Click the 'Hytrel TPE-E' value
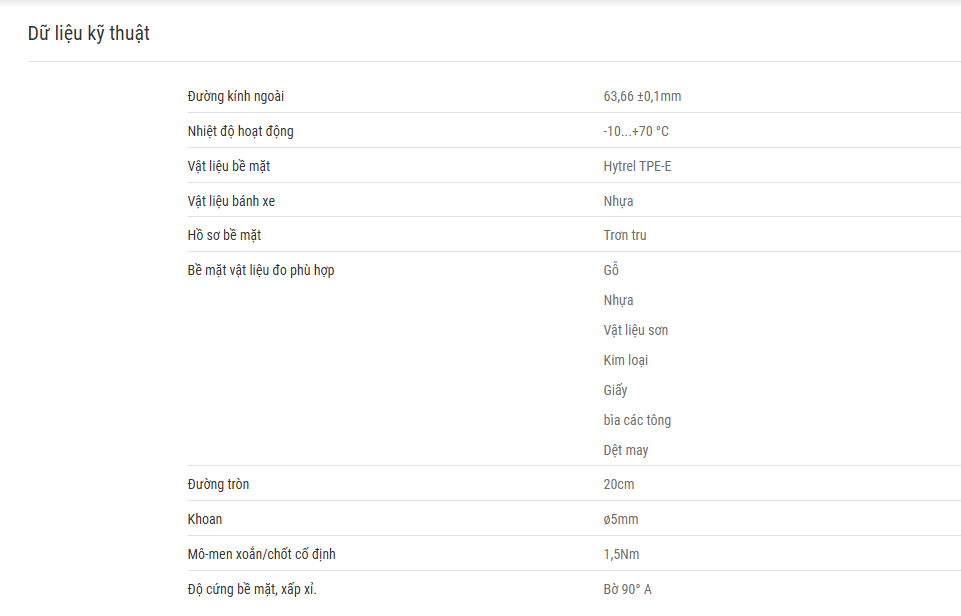961x616 pixels. (x=637, y=166)
